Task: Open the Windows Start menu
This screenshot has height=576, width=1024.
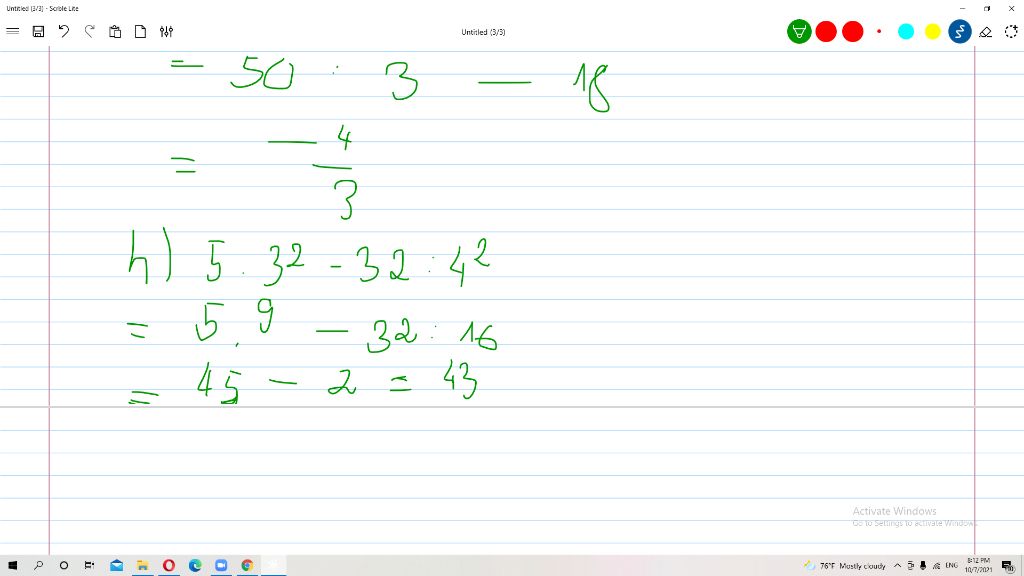Action: (12, 566)
